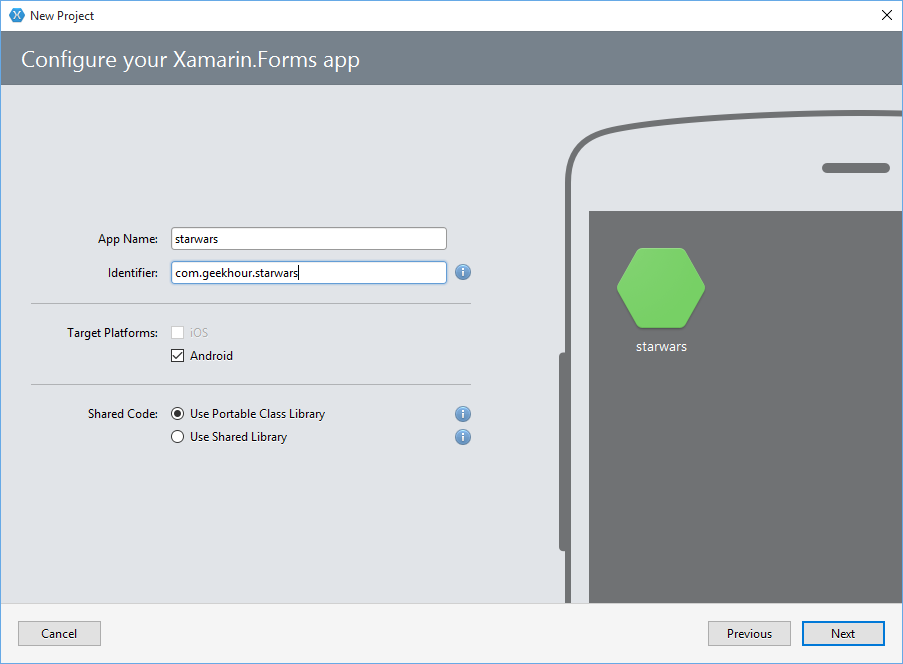The image size is (903, 664).
Task: Go back with the Previous button
Action: pyautogui.click(x=749, y=633)
